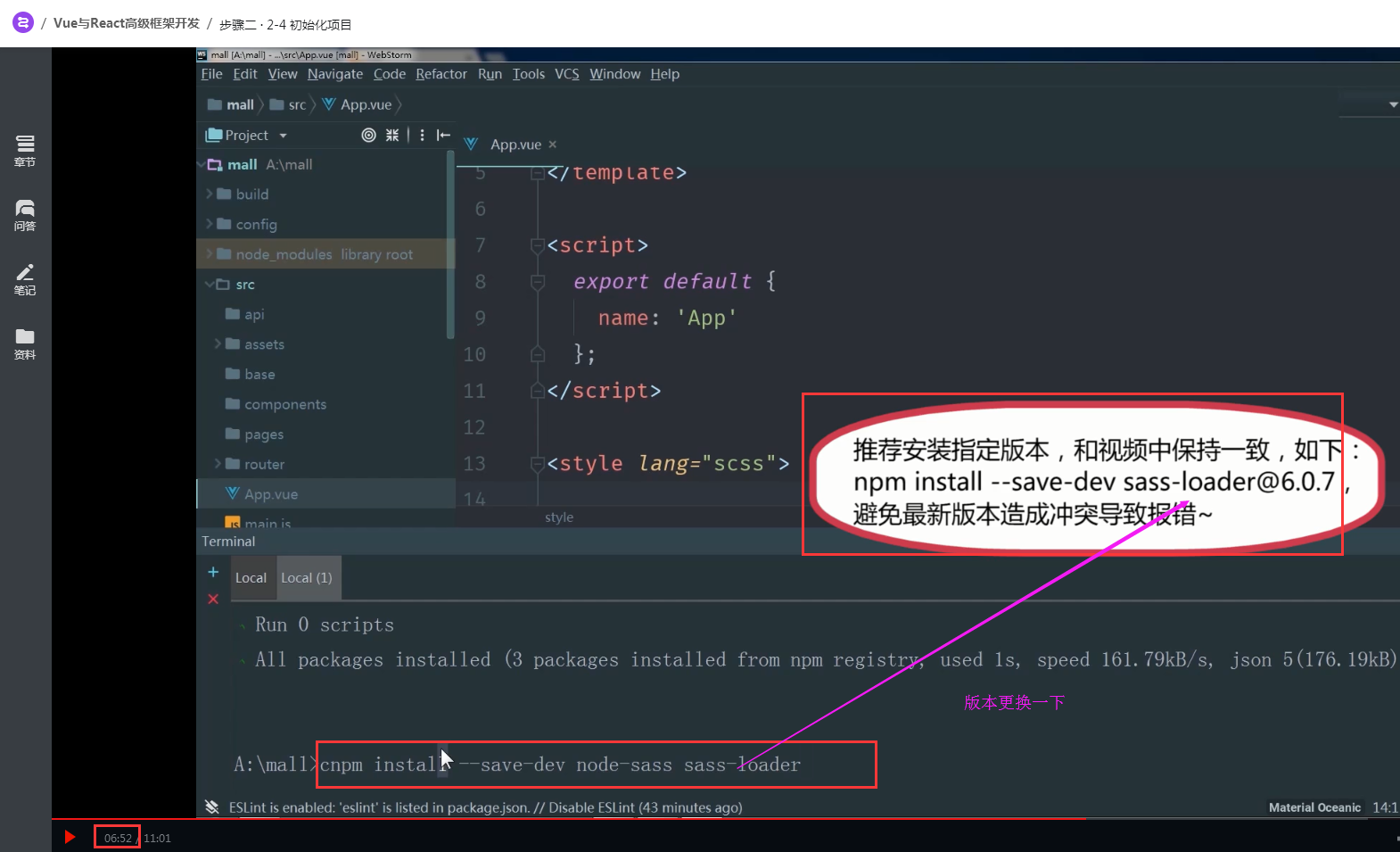Click the src breadcrumb in navigation bar

pyautogui.click(x=288, y=104)
